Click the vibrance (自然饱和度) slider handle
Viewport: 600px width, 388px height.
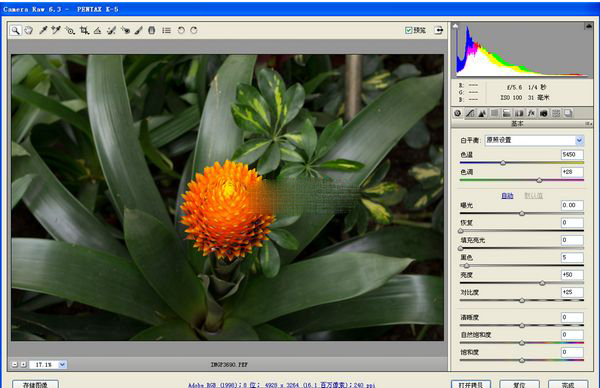coord(522,343)
